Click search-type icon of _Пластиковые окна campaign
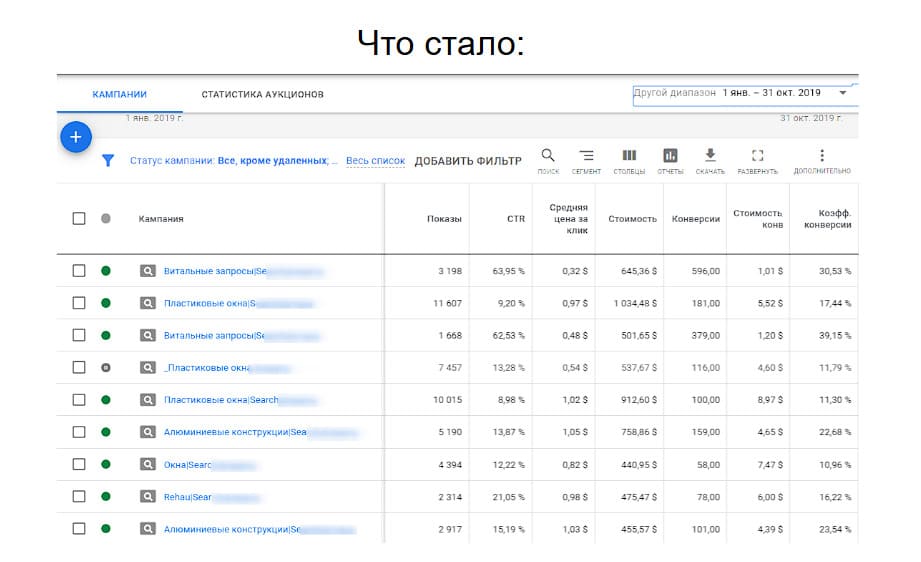The width and height of the screenshot is (921, 562). 147,368
